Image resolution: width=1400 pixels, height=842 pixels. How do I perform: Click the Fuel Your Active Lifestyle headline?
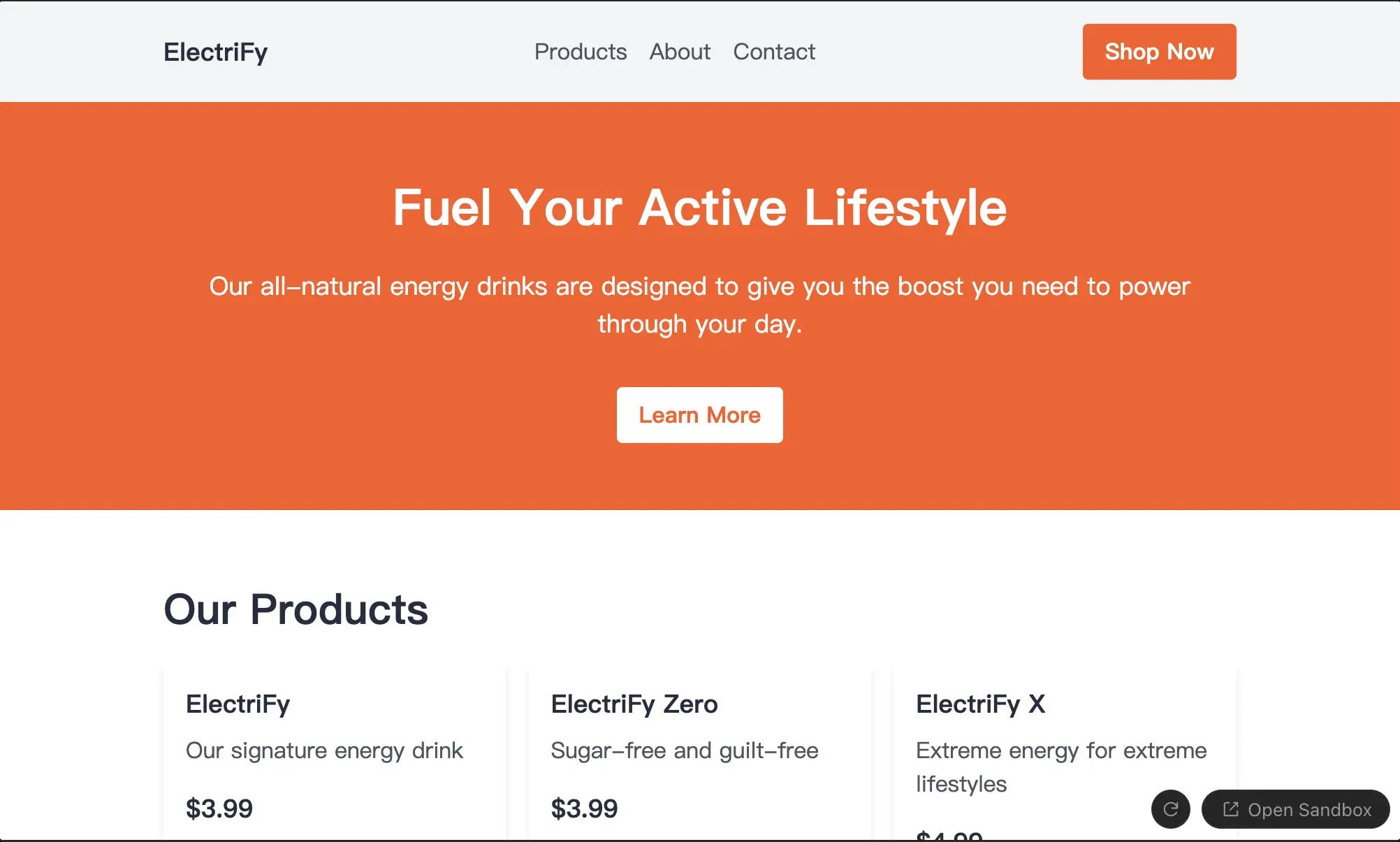(x=699, y=208)
